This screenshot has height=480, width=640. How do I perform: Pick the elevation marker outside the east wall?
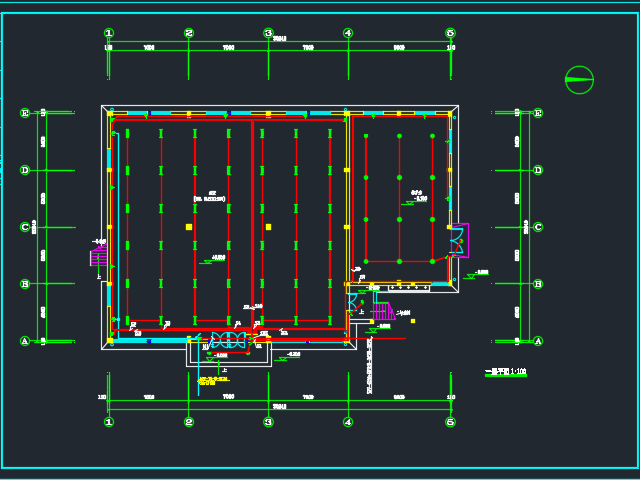coord(477,274)
